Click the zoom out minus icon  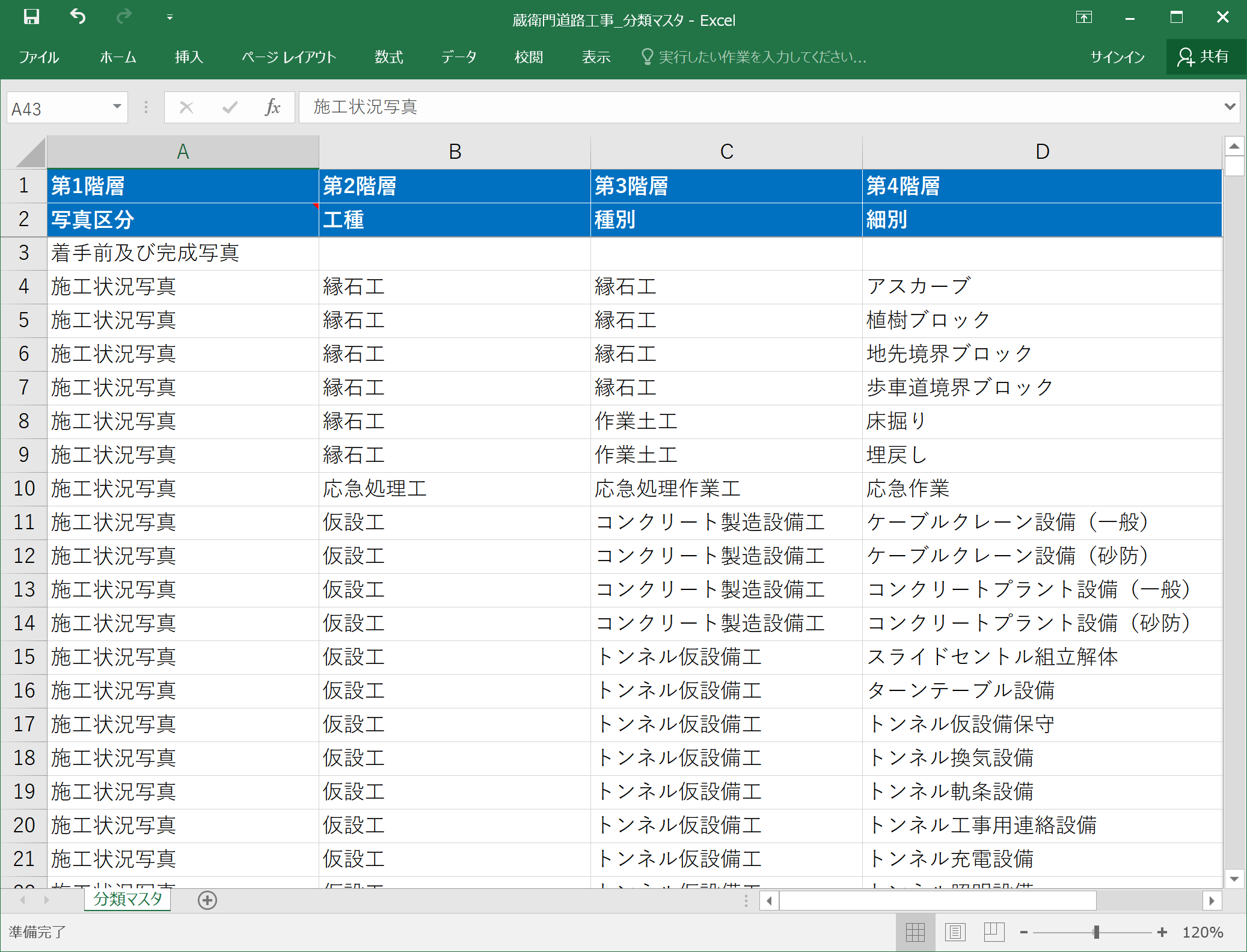coord(1023,932)
